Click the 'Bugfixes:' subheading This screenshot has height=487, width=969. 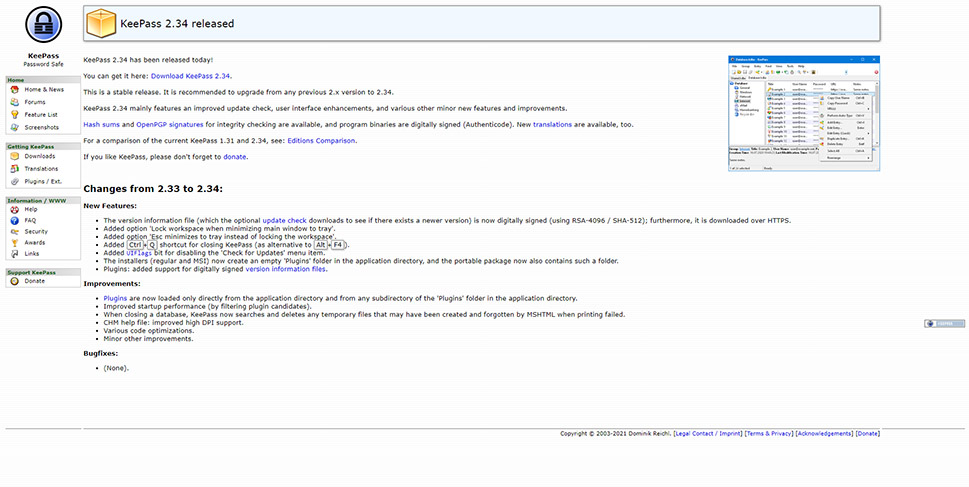click(101, 354)
